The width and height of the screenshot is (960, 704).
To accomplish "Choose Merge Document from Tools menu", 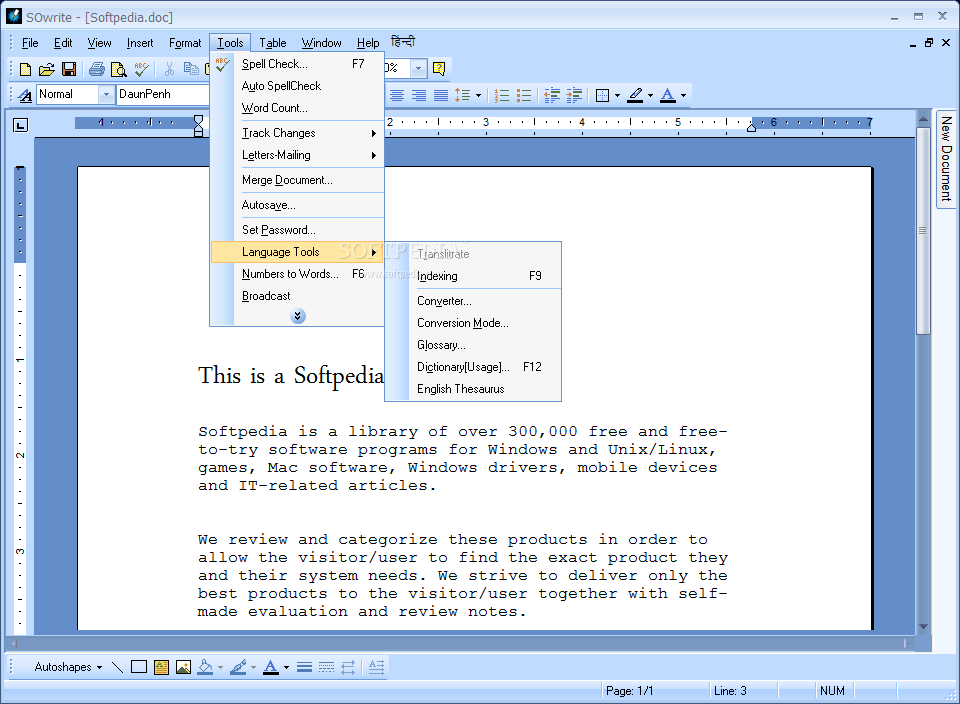I will (298, 180).
